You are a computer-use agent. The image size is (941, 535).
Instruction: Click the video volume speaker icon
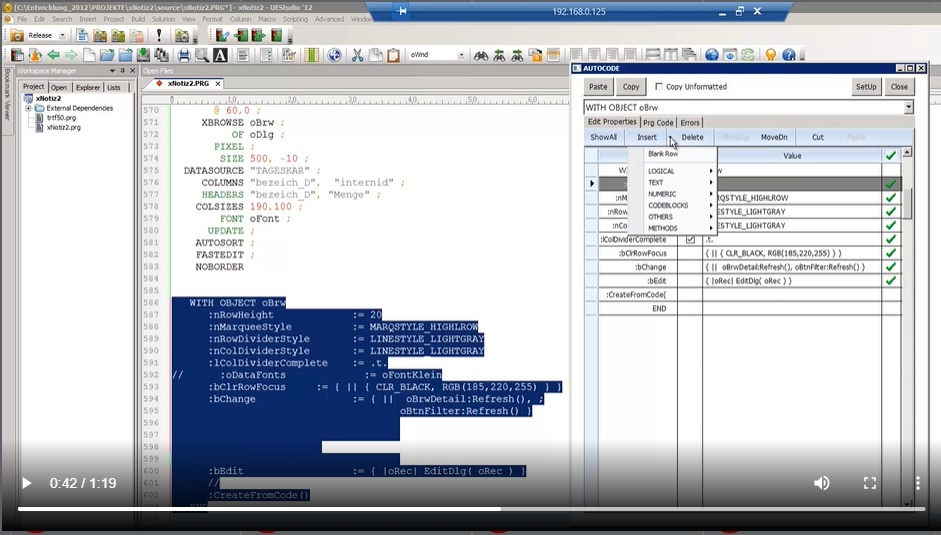click(x=822, y=483)
